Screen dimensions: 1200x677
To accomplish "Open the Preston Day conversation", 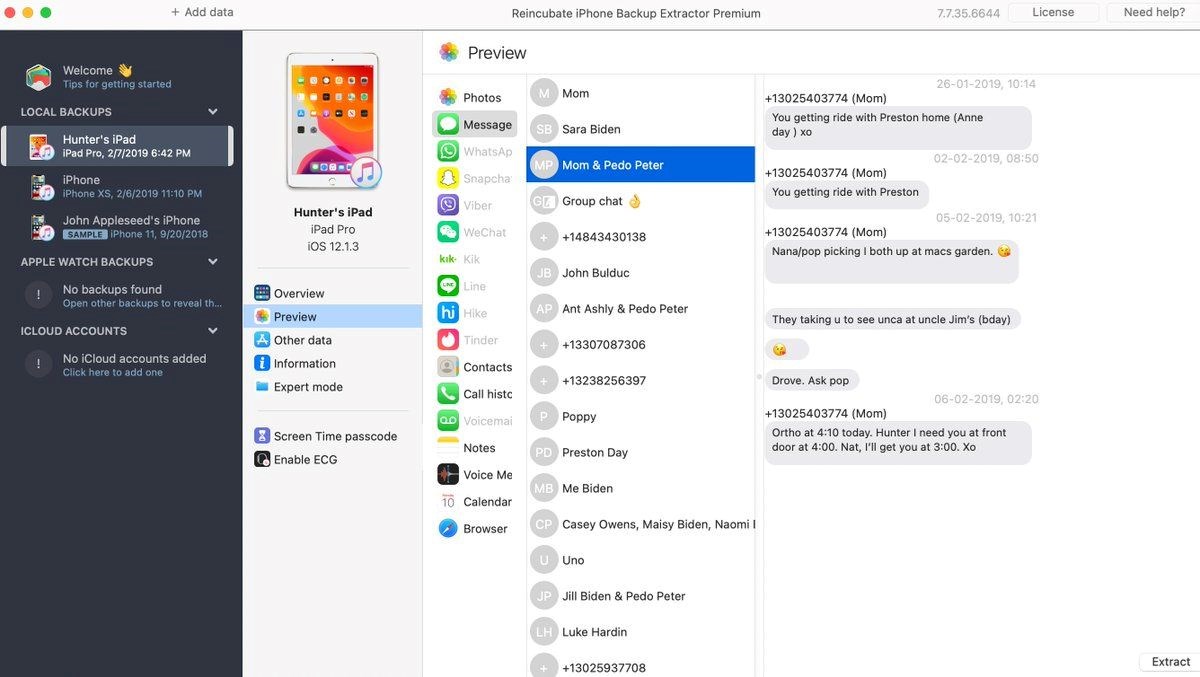I will pos(641,453).
